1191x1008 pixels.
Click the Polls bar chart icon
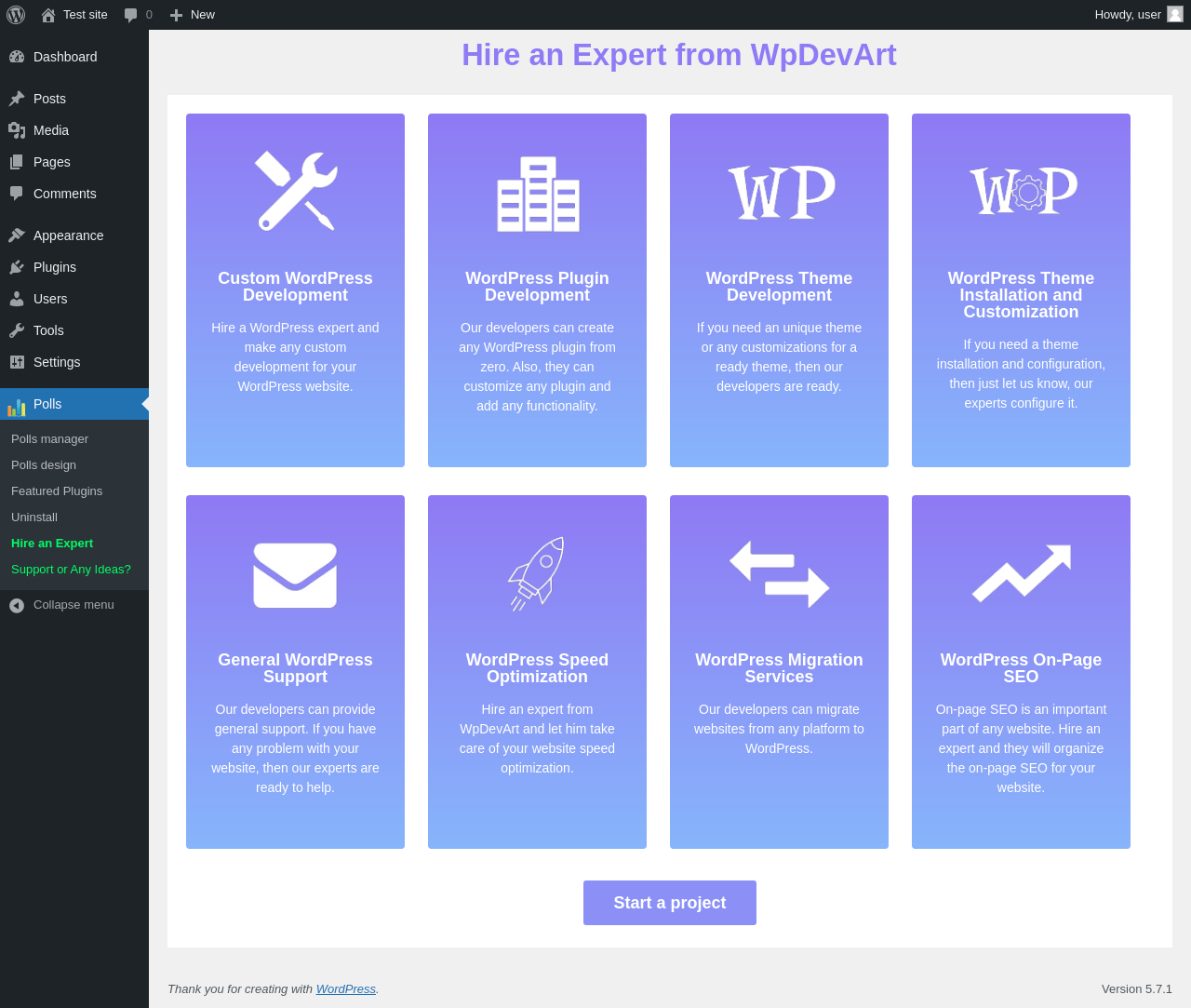pos(17,407)
